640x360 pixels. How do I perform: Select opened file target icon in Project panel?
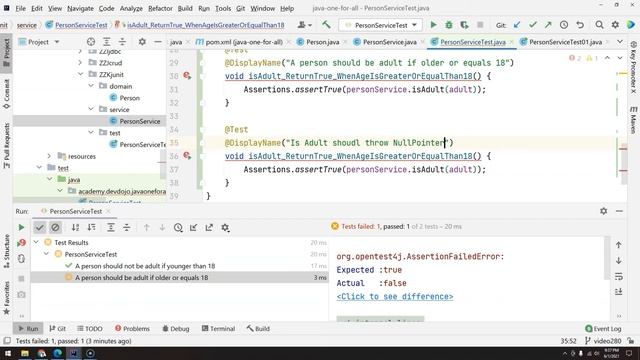click(91, 42)
